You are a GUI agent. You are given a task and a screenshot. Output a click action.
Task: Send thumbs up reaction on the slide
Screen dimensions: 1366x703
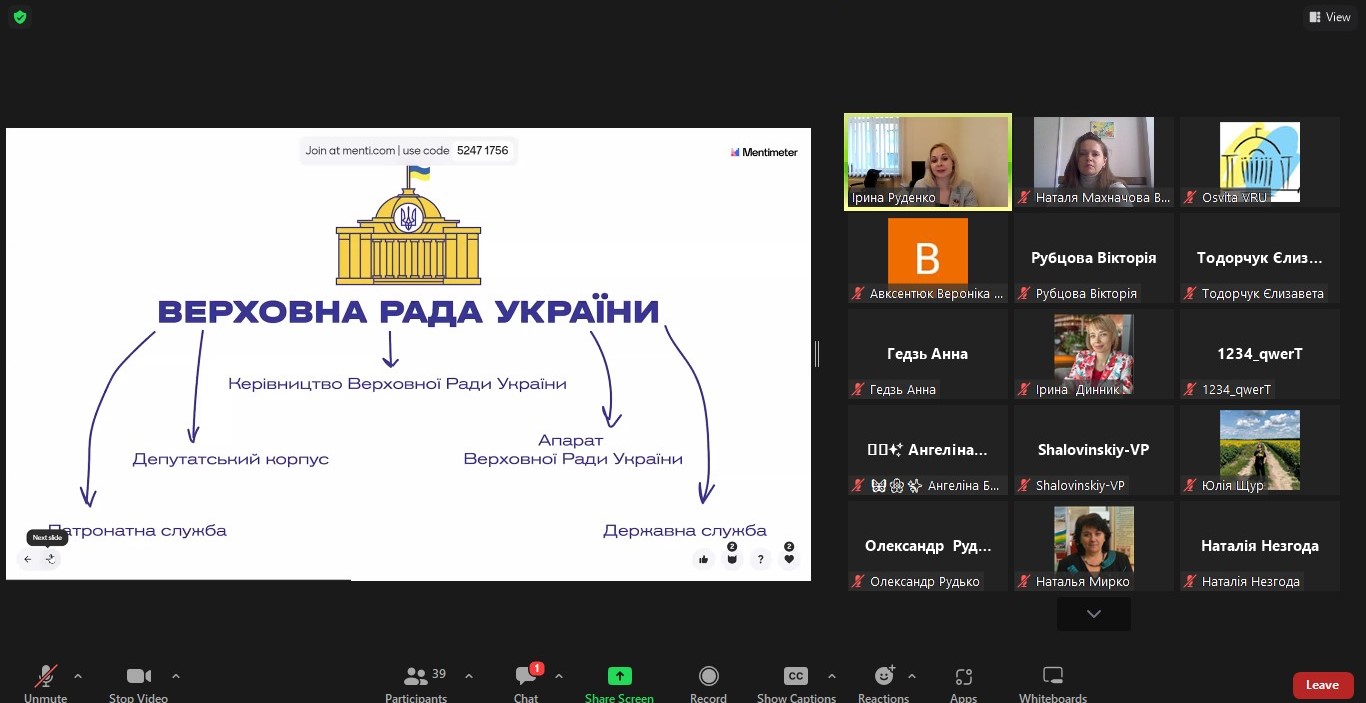point(704,560)
